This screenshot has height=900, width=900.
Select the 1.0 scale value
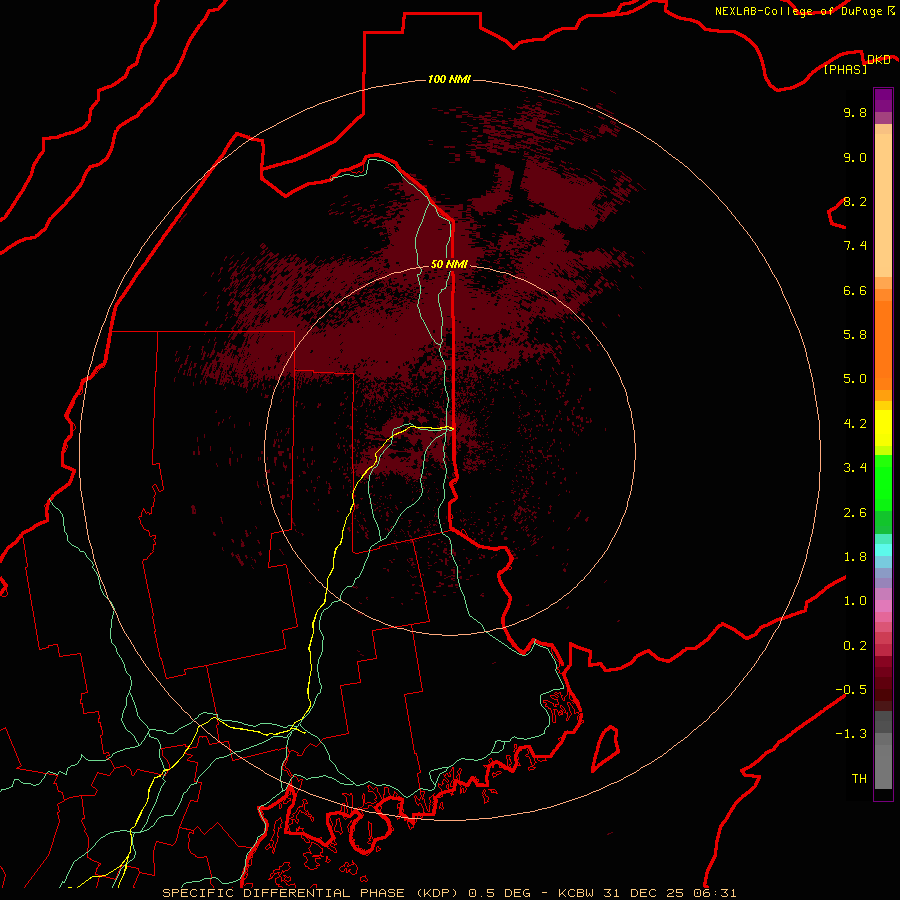coord(855,600)
